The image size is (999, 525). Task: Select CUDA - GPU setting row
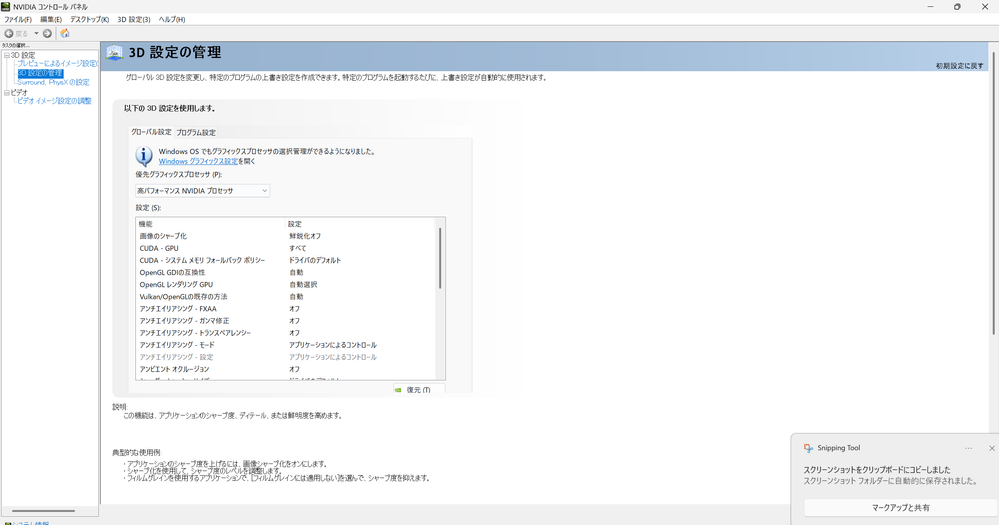tap(285, 248)
